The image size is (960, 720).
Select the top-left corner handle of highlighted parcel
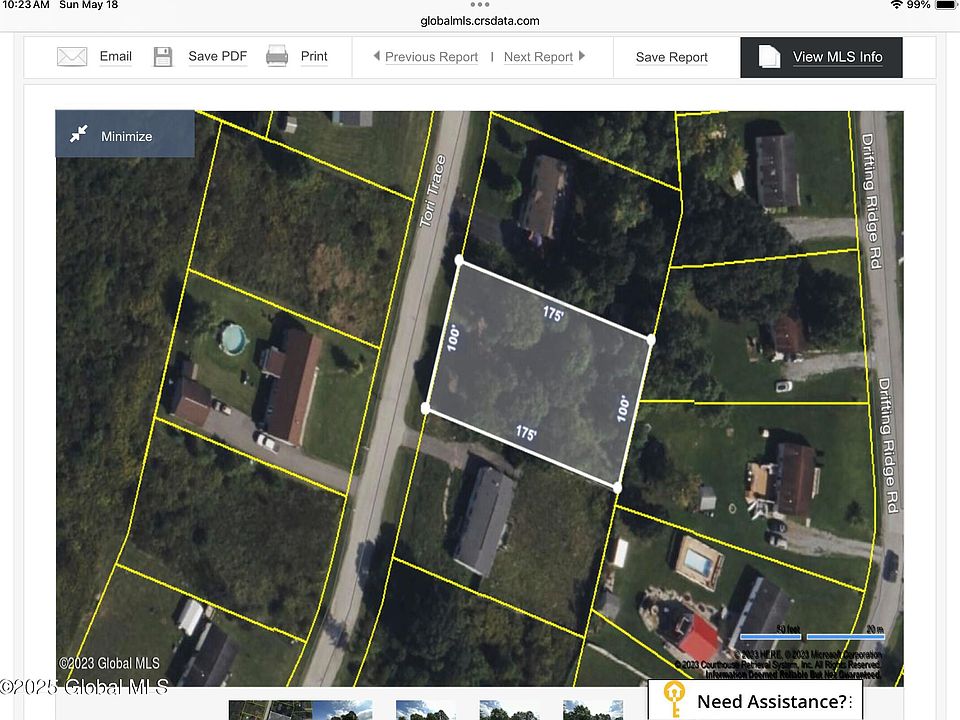pyautogui.click(x=459, y=260)
